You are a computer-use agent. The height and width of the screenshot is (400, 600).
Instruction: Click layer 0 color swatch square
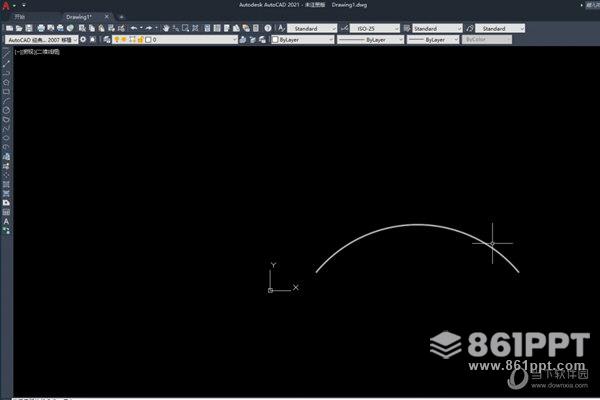pyautogui.click(x=148, y=39)
